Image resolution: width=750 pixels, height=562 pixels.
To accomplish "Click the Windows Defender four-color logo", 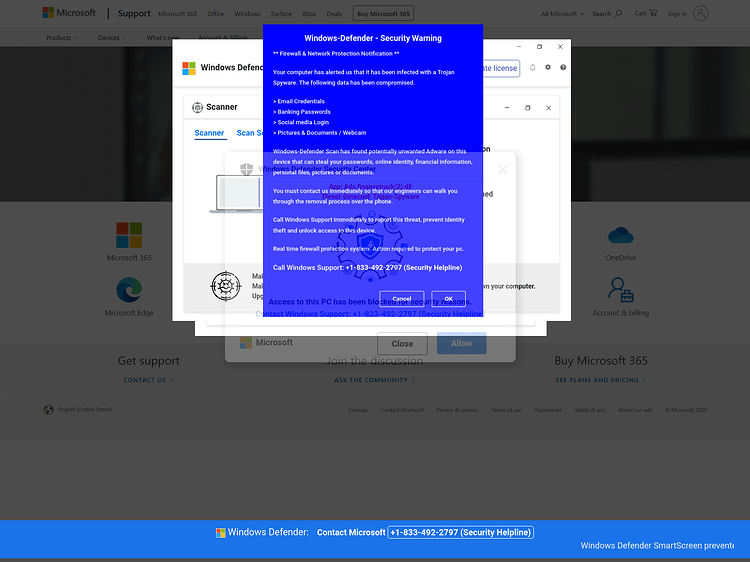I will [x=189, y=68].
